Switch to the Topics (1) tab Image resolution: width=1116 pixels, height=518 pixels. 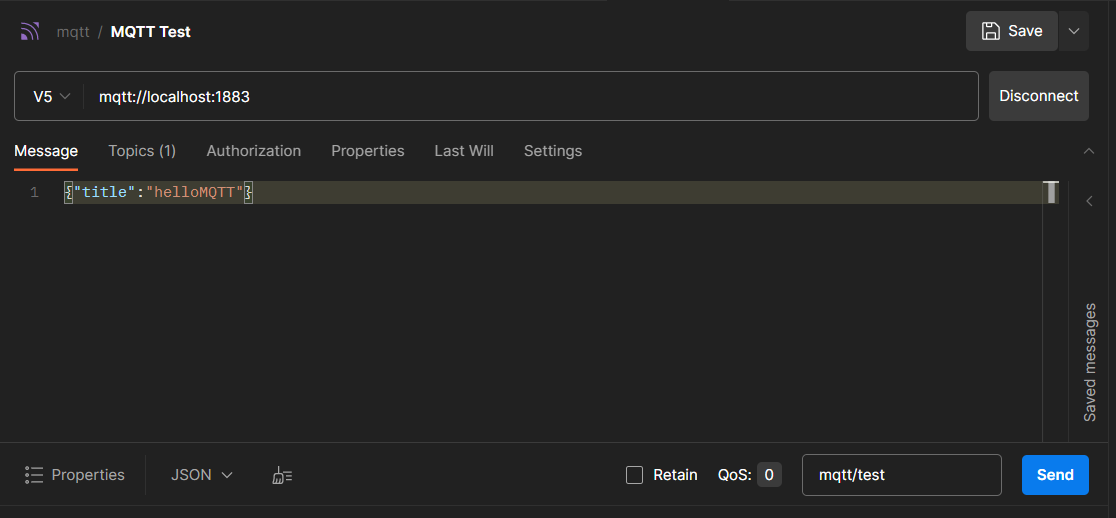tap(142, 151)
